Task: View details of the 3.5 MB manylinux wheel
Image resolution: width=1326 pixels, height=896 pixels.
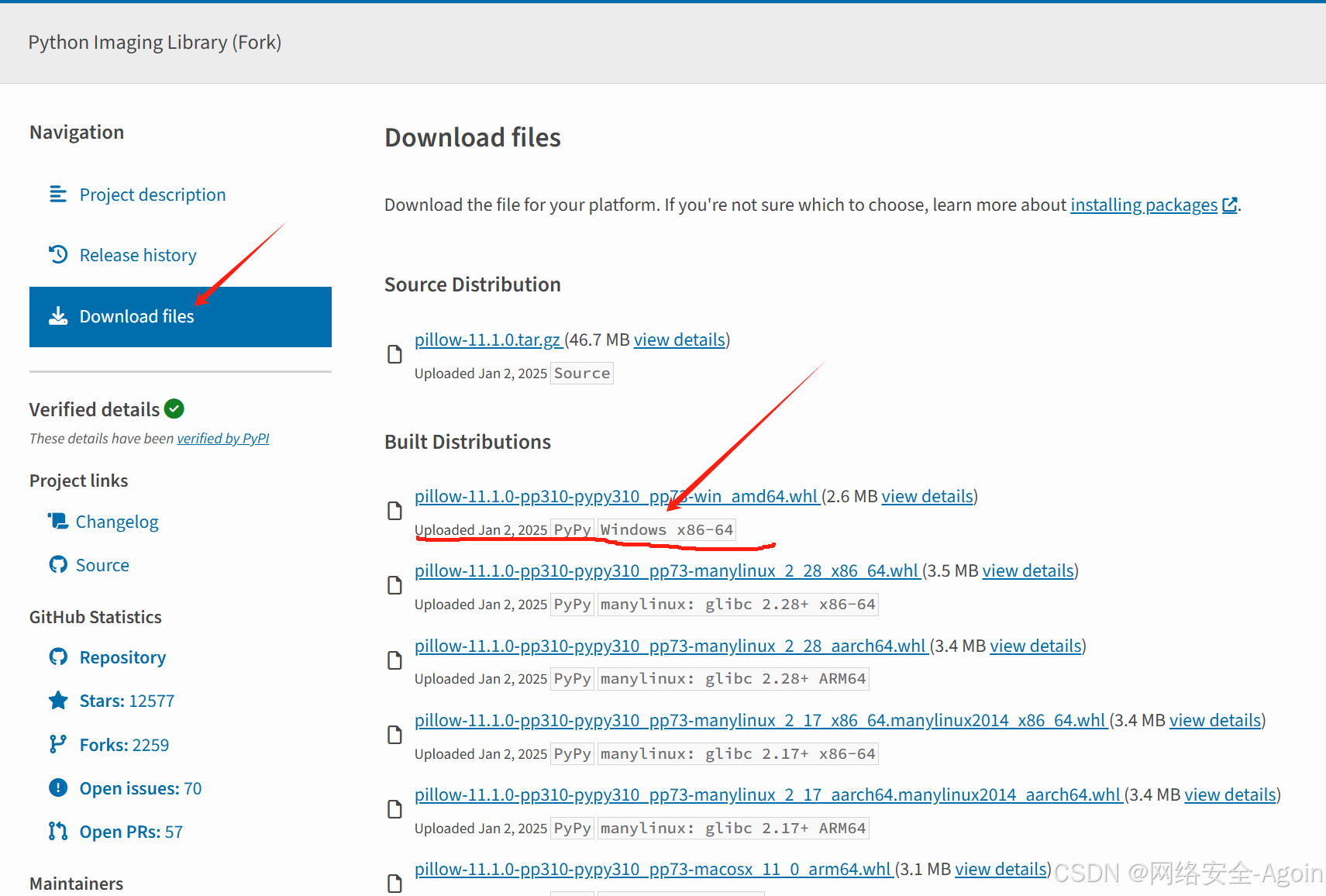Action: coord(1028,570)
